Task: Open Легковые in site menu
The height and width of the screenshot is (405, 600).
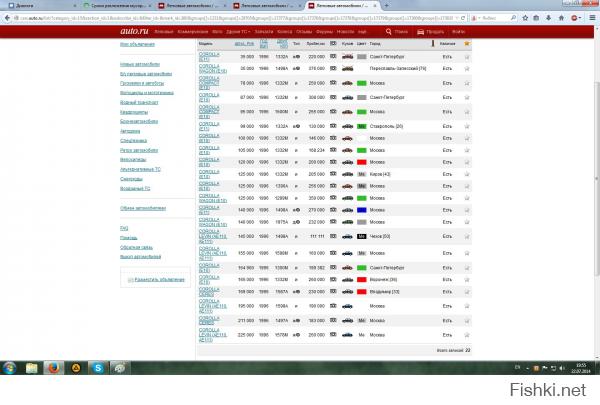Action: 164,32
